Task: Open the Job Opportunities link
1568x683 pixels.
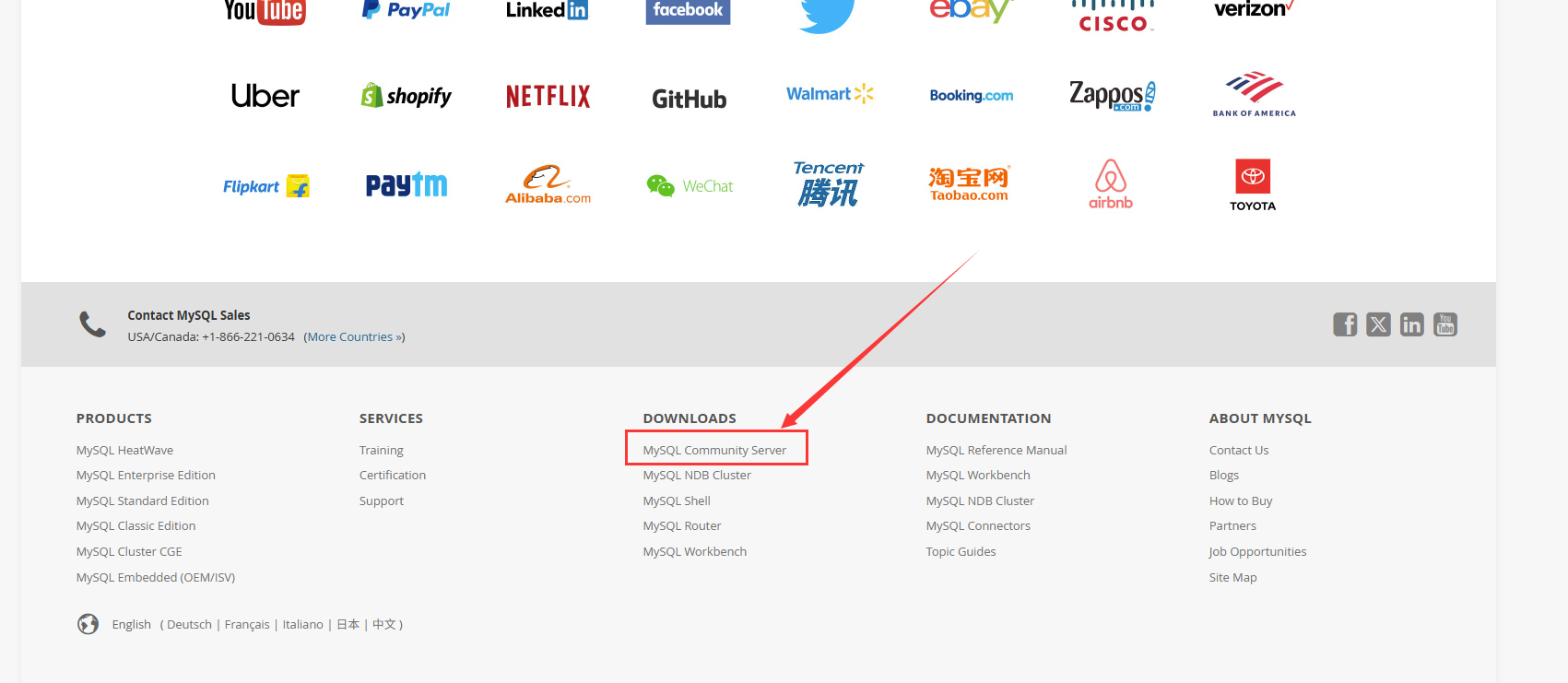Action: [x=1257, y=552]
